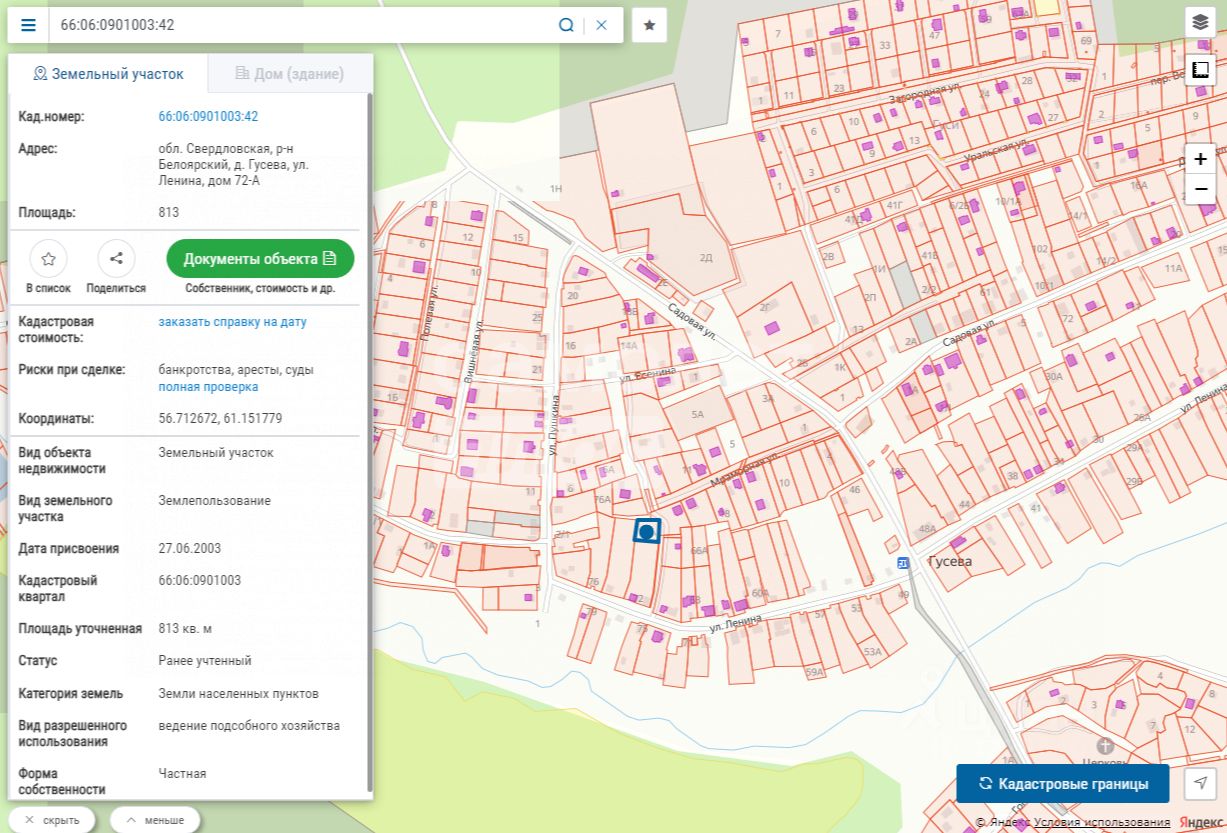
Task: Click the cadastral number 66:06:0901003:42 link
Action: coord(208,116)
